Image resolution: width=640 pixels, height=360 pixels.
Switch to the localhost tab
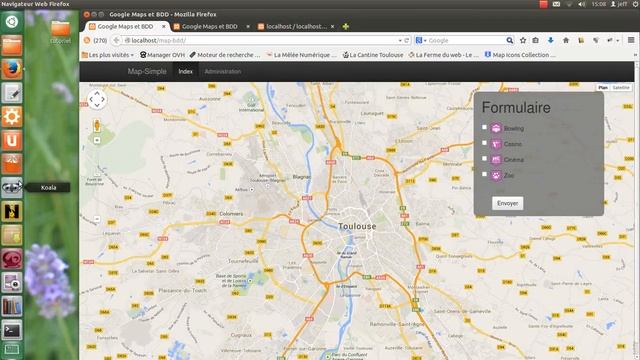(296, 27)
